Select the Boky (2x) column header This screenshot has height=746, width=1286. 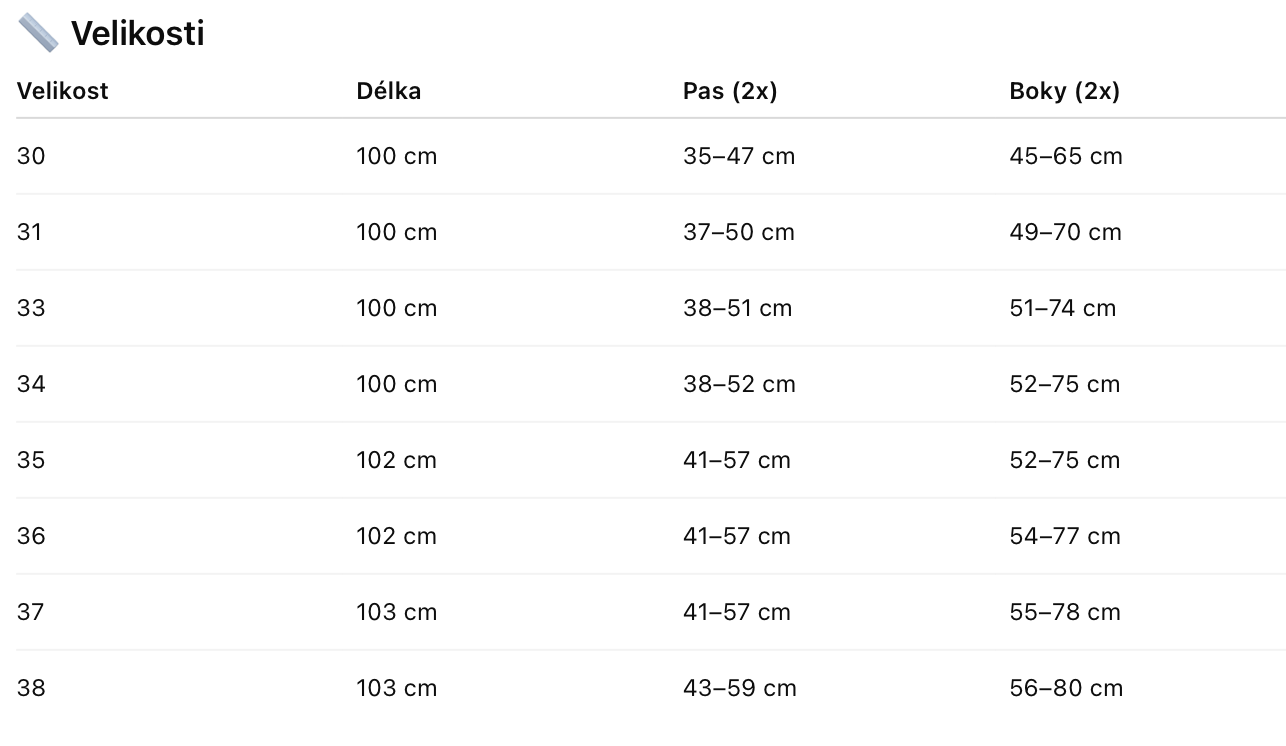point(1064,91)
